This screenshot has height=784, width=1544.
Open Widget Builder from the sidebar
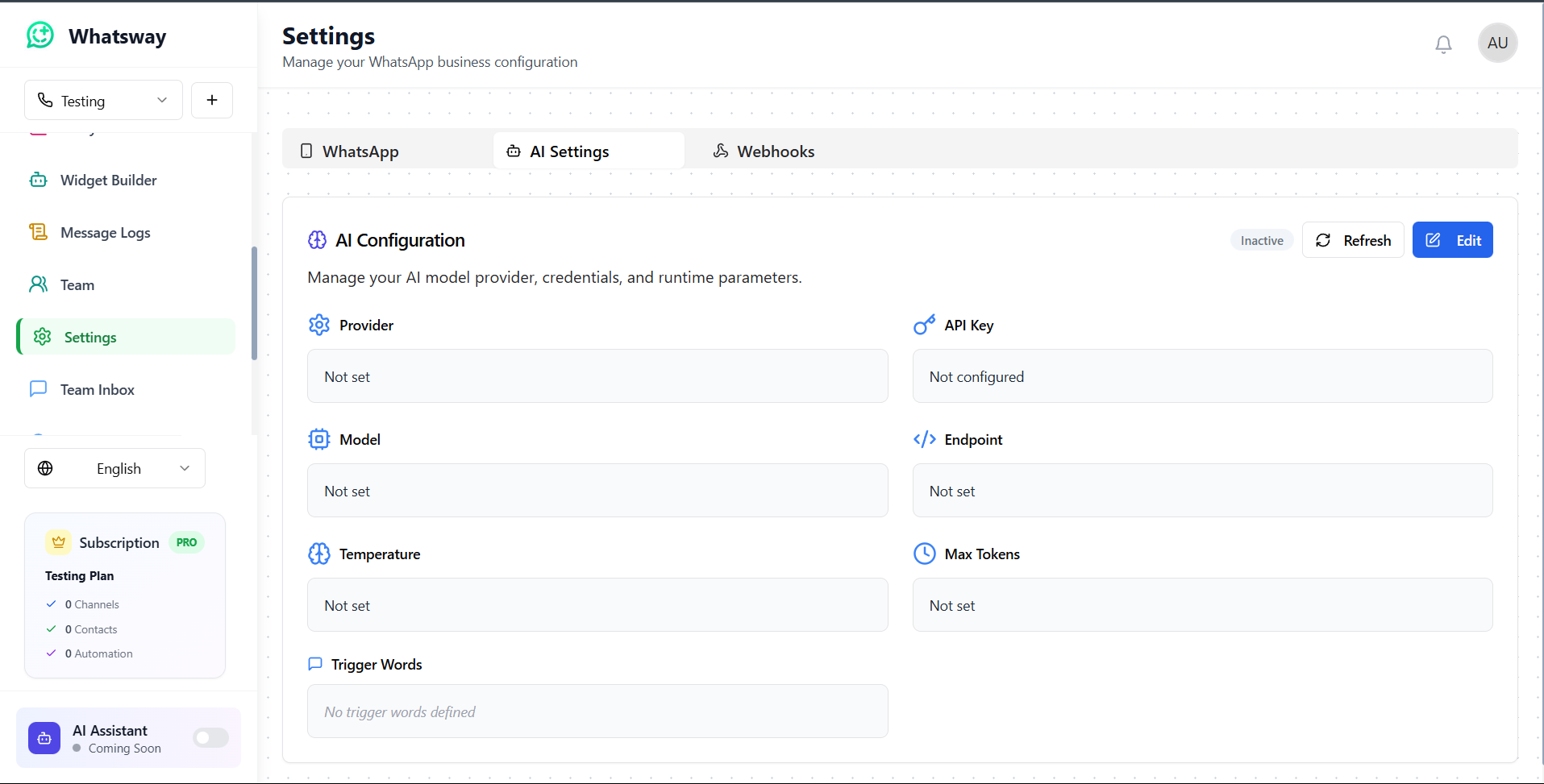108,180
